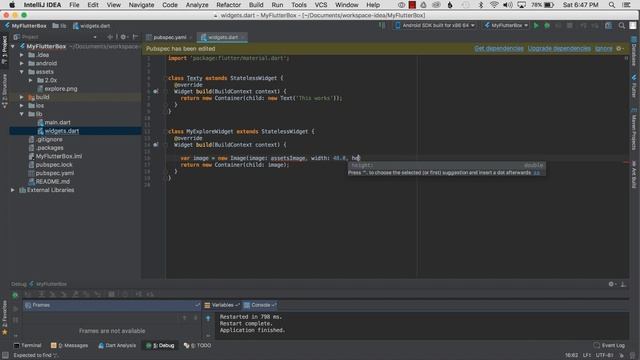The width and height of the screenshot is (640, 360).
Task: Open the Refactor menu
Action: click(x=228, y=5)
